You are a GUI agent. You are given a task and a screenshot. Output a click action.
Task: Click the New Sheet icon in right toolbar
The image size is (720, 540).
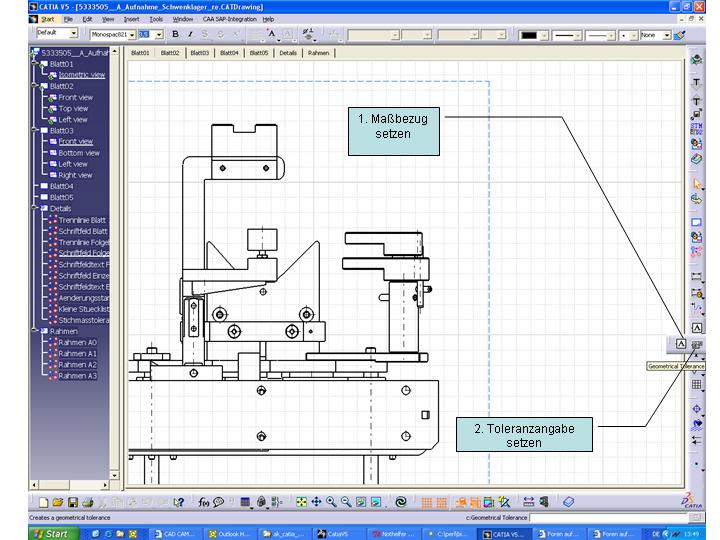click(697, 222)
